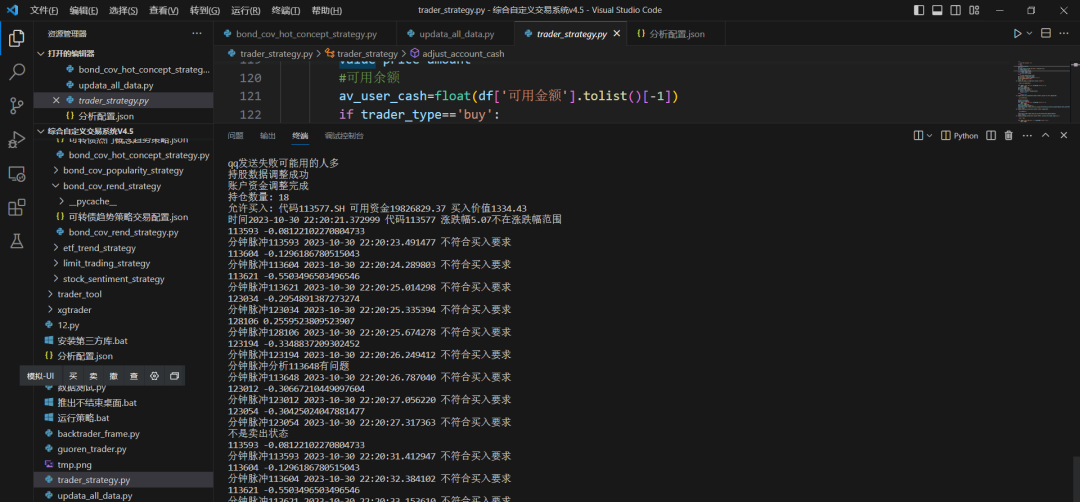The height and width of the screenshot is (502, 1080).
Task: Open the 运行(R) menu
Action: click(246, 10)
